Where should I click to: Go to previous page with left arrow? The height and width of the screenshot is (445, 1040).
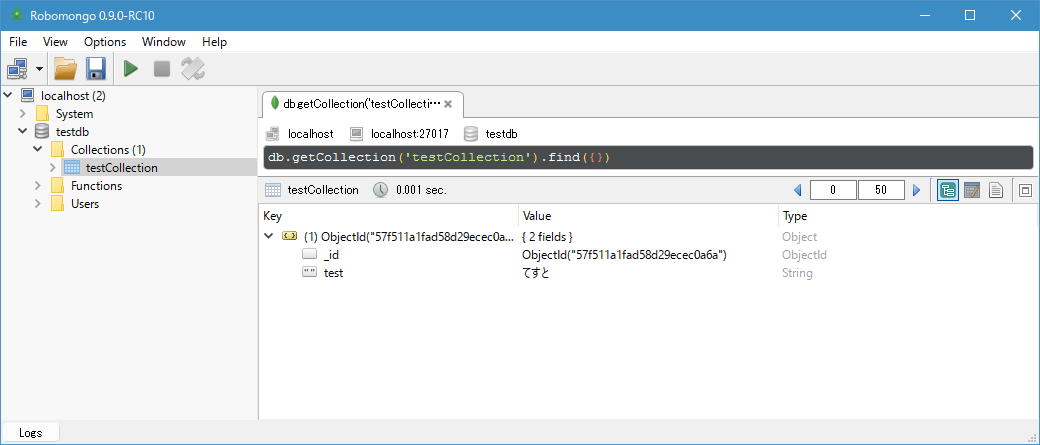[x=798, y=190]
